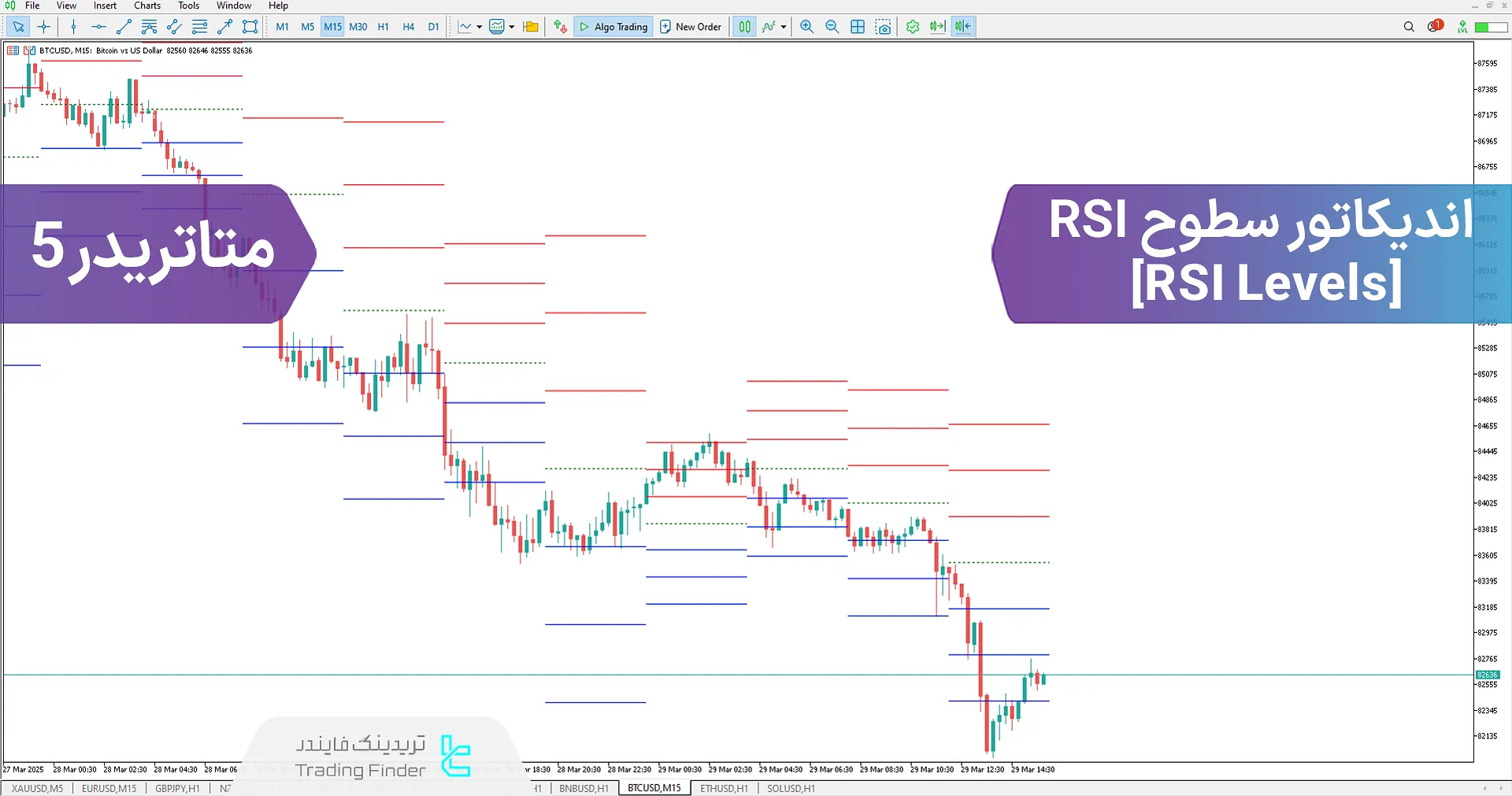Open the chart screenshot camera tool

pos(884,26)
